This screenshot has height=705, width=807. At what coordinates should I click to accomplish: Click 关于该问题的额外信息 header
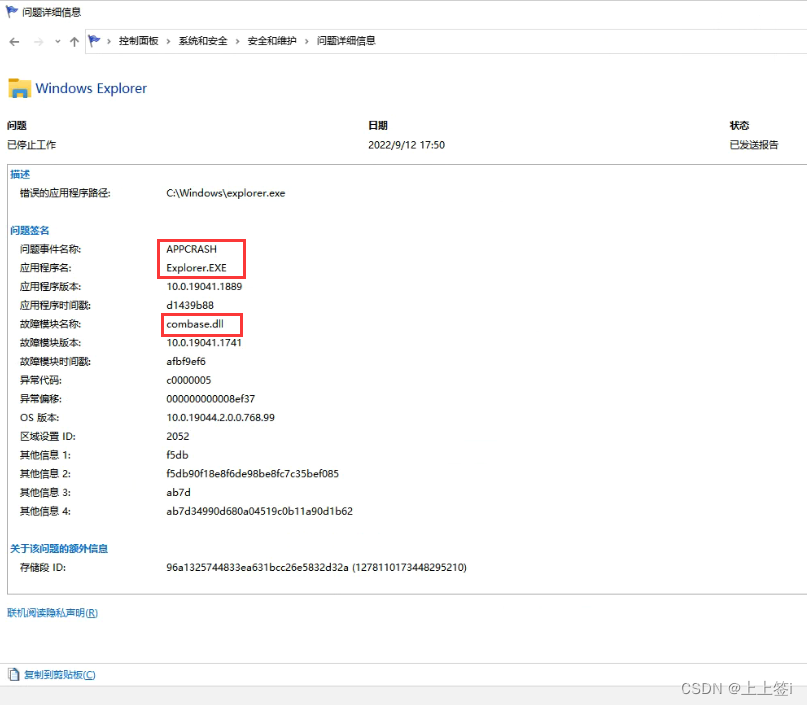click(x=59, y=549)
